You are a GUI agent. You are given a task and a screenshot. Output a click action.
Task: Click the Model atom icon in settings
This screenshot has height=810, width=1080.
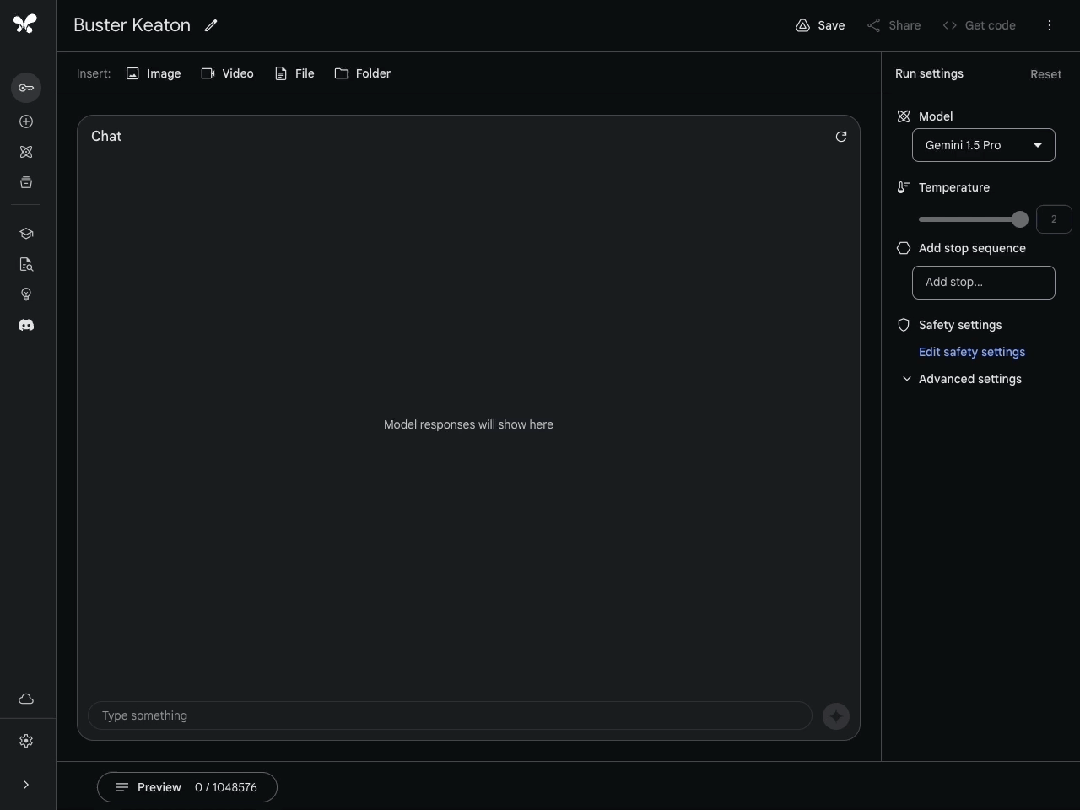[x=904, y=116]
